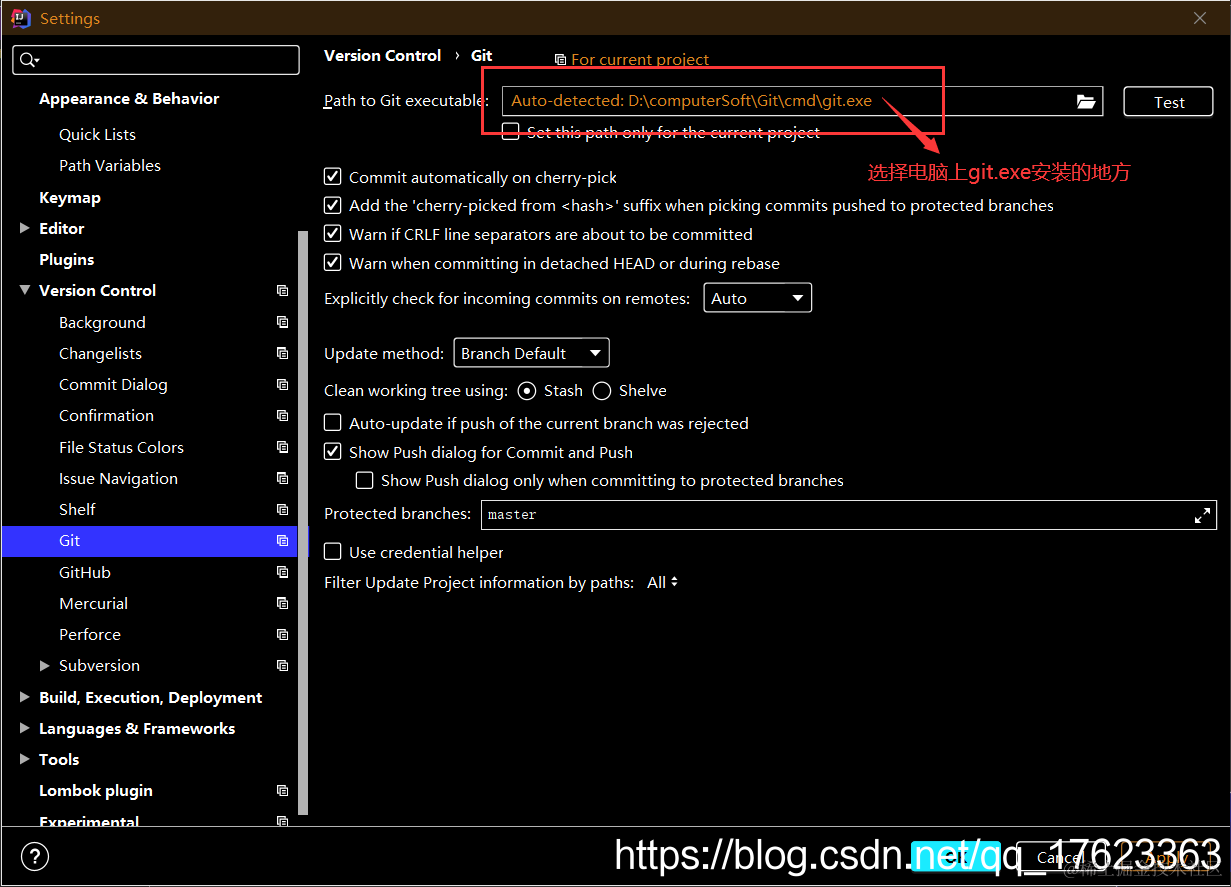Click project-level icon next to Issue Navigation
Screen dimensions: 1231x887
tap(282, 479)
